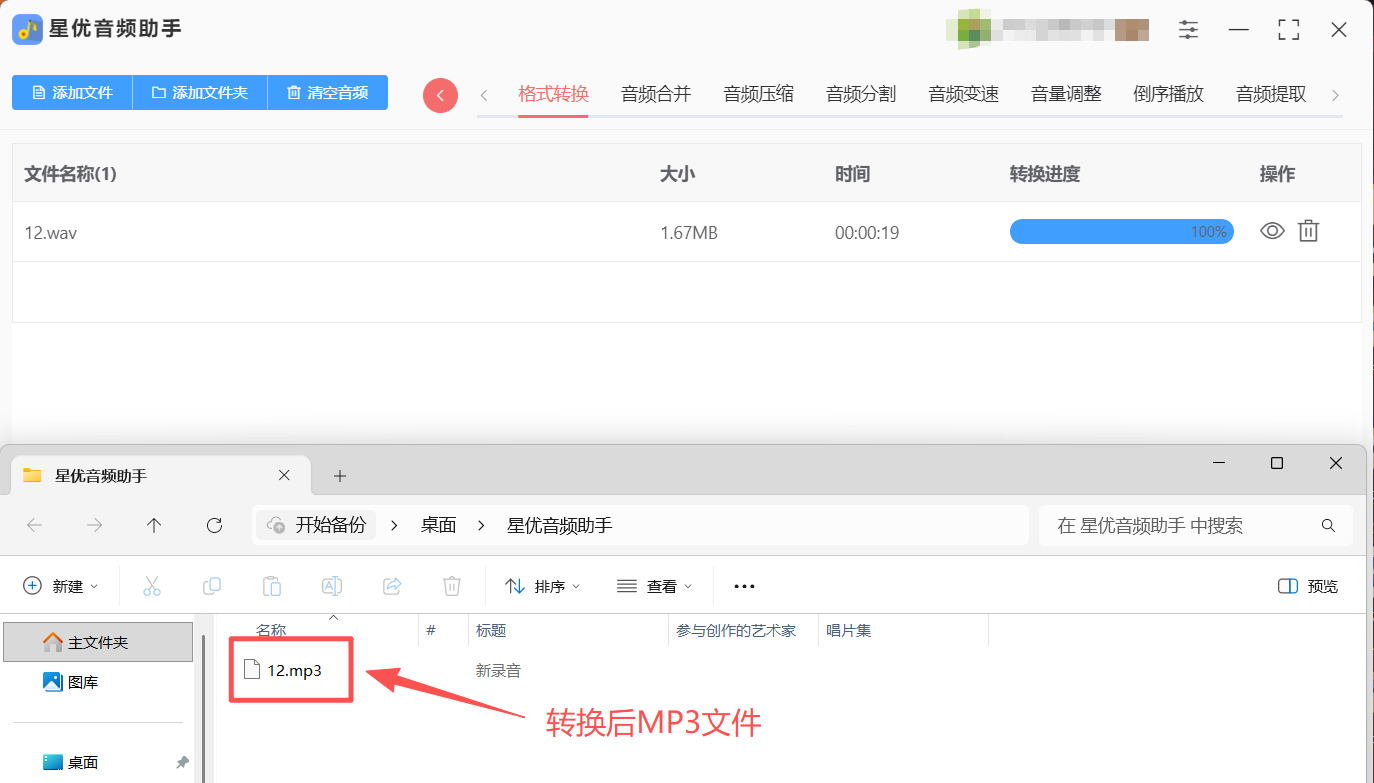Go forward in File Explorer
Image resolution: width=1374 pixels, height=783 pixels.
[x=95, y=525]
